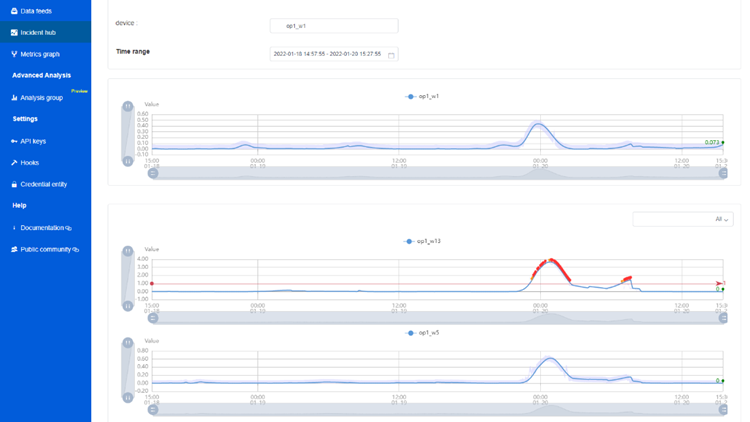Click right handle of op1_w5 time slider

(723, 410)
